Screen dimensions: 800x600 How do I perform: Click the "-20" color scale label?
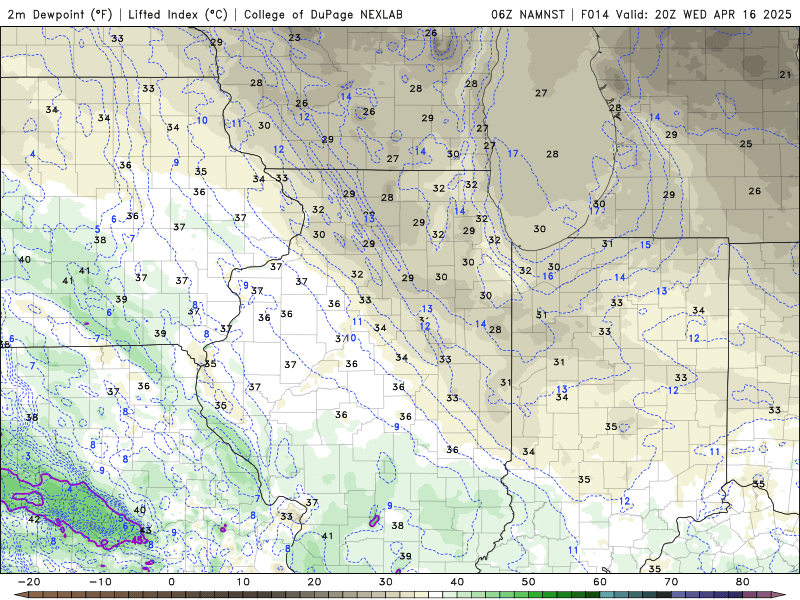click(29, 582)
